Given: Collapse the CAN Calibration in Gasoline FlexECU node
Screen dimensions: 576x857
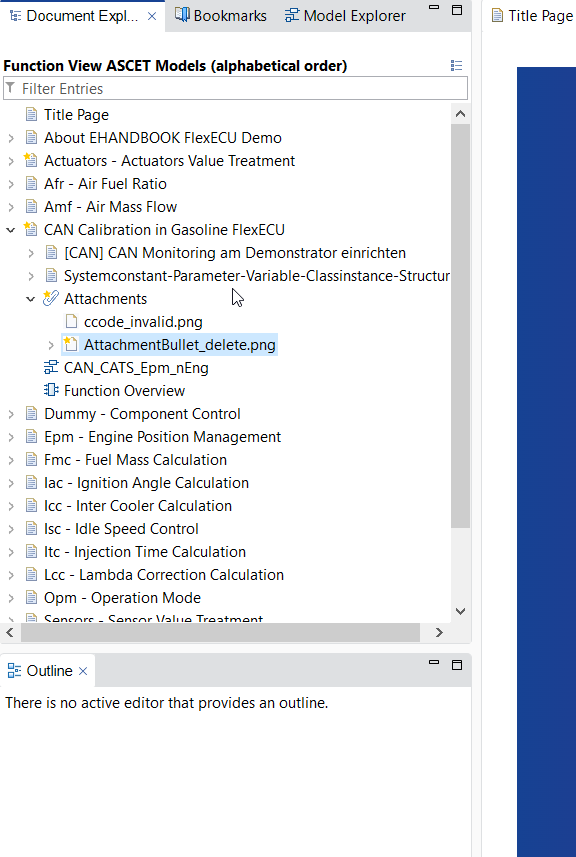Looking at the screenshot, I should [10, 230].
